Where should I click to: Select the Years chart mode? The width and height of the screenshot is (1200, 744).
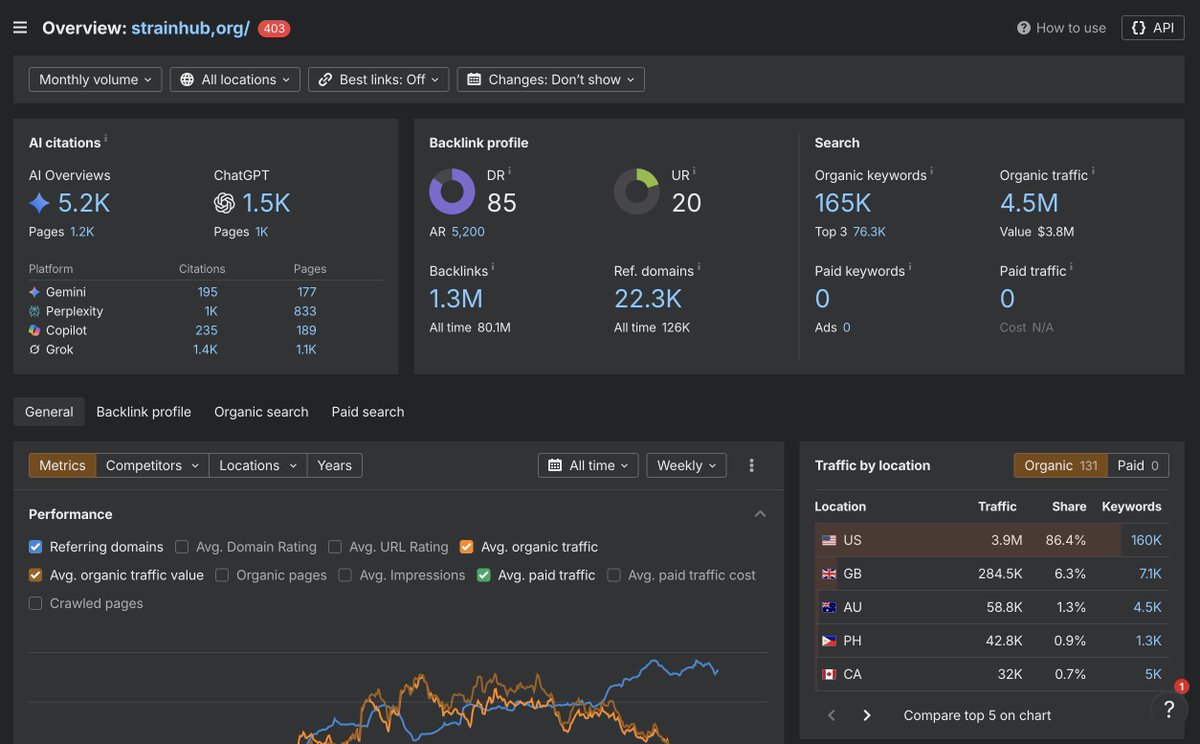[x=334, y=465]
